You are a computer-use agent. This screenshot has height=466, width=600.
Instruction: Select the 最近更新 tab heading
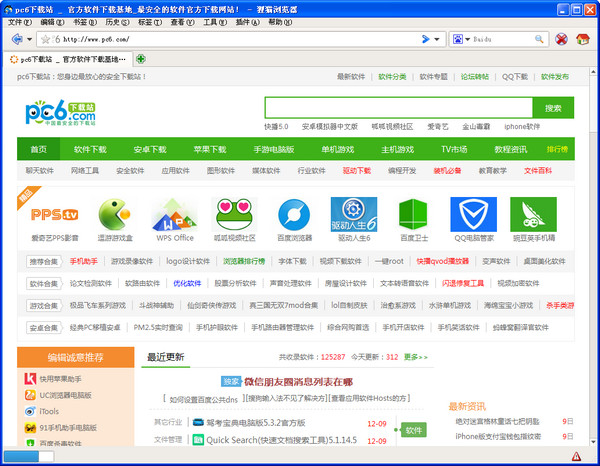[x=166, y=357]
